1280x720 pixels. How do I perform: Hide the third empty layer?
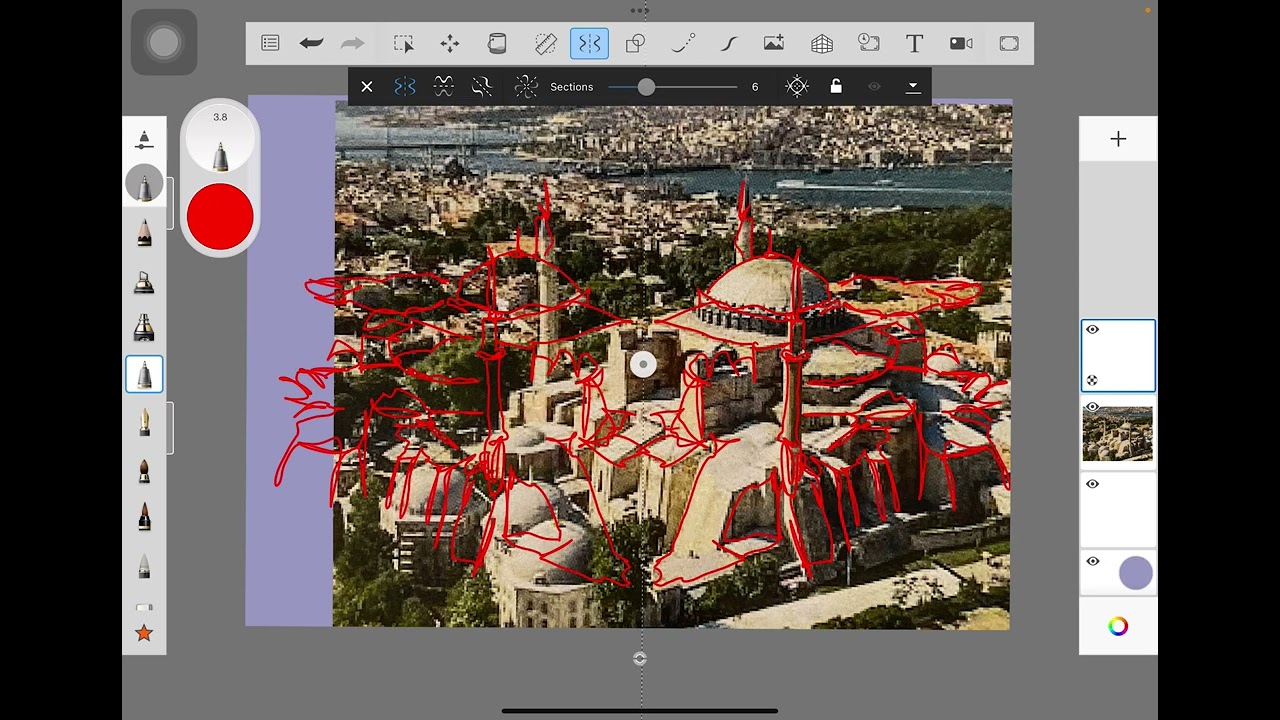pyautogui.click(x=1092, y=484)
